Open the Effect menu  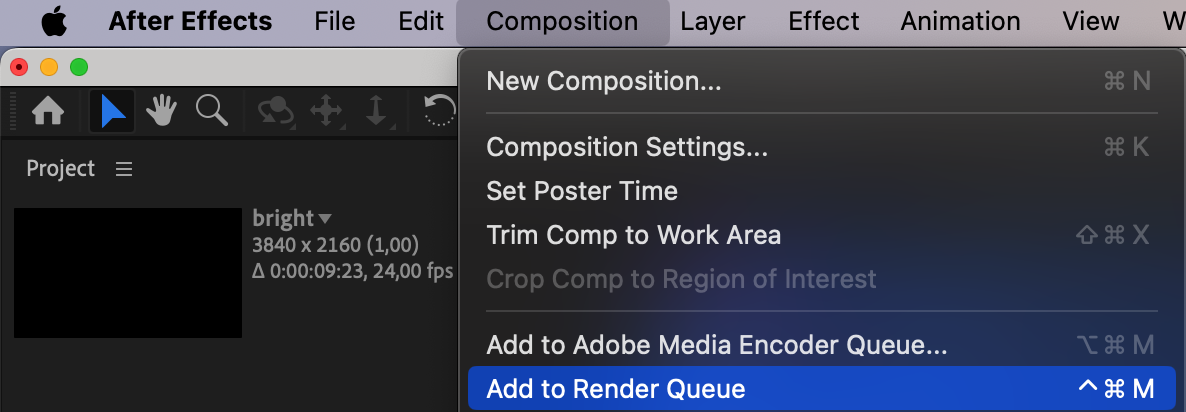[x=824, y=21]
